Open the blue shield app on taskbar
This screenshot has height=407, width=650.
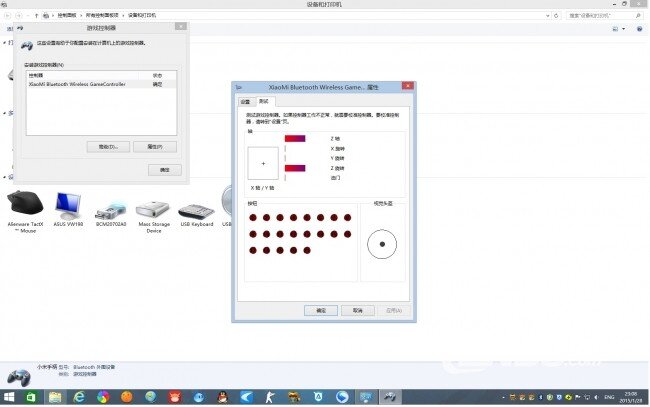(318, 397)
